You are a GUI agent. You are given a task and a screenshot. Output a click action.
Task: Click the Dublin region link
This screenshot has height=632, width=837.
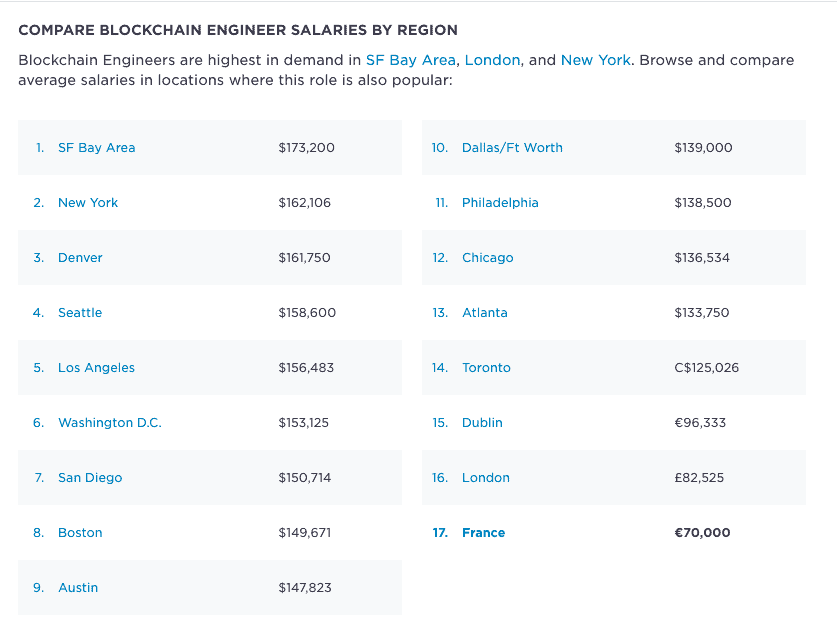point(482,422)
